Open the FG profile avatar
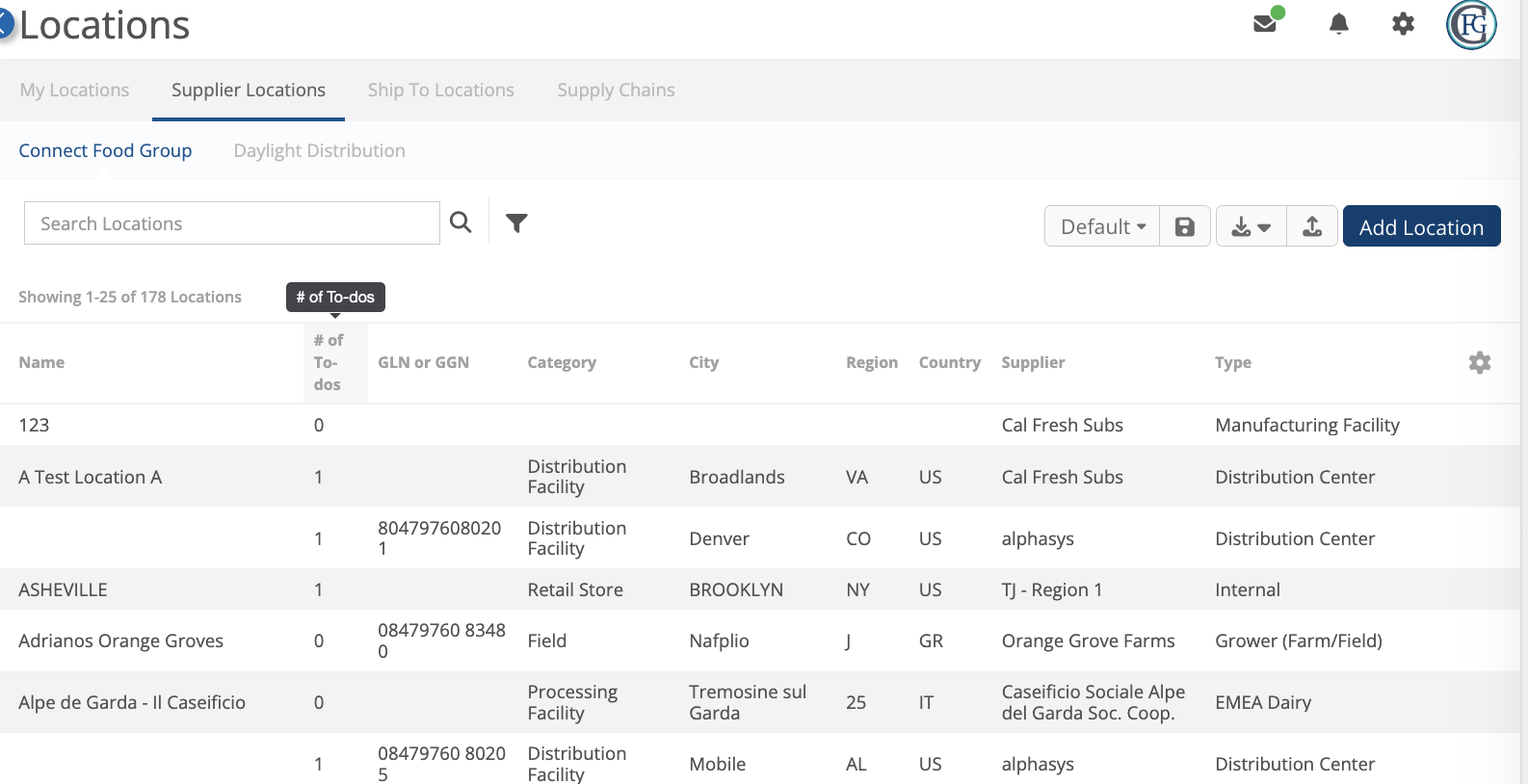The image size is (1528, 784). [x=1471, y=24]
